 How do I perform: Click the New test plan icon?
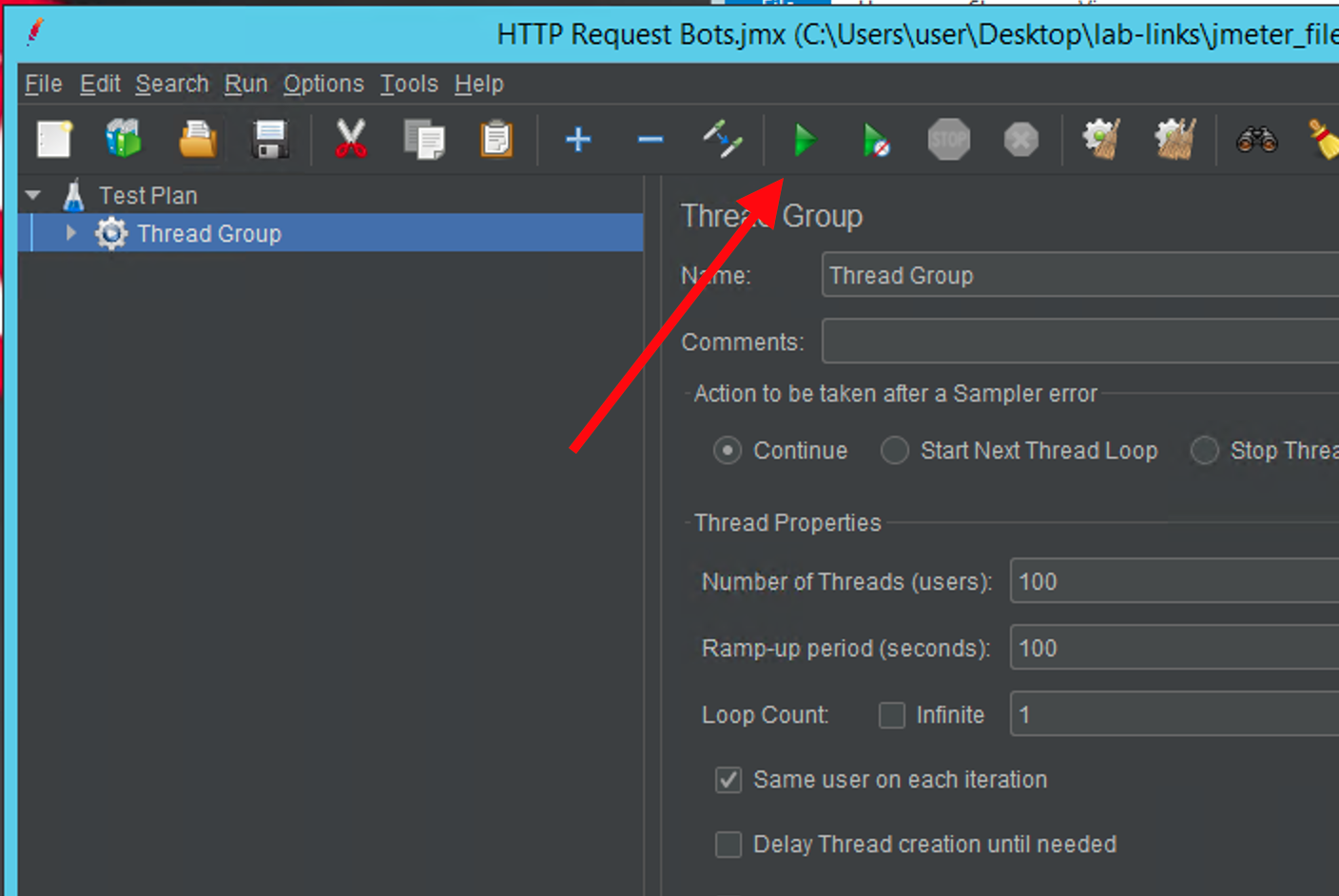54,140
